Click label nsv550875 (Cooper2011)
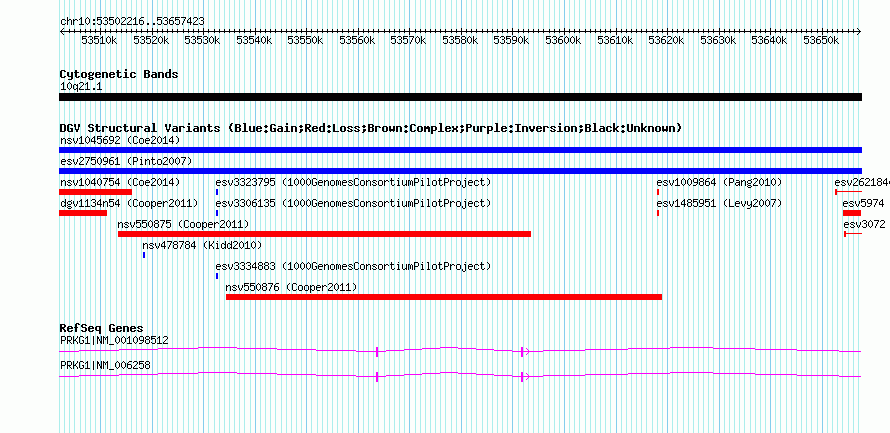The width and height of the screenshot is (890, 433). [183, 224]
